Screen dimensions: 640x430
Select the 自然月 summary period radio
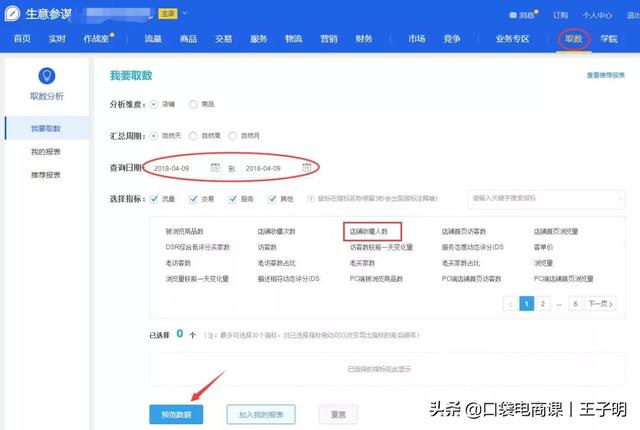click(x=232, y=136)
